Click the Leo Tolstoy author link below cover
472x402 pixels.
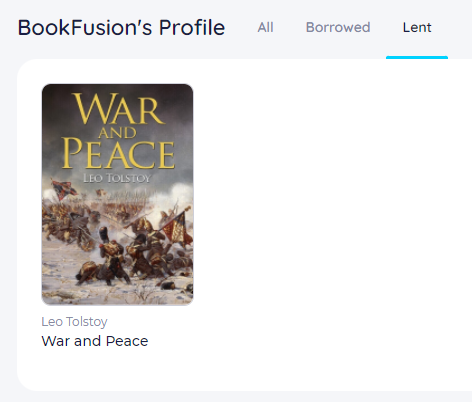(x=74, y=322)
